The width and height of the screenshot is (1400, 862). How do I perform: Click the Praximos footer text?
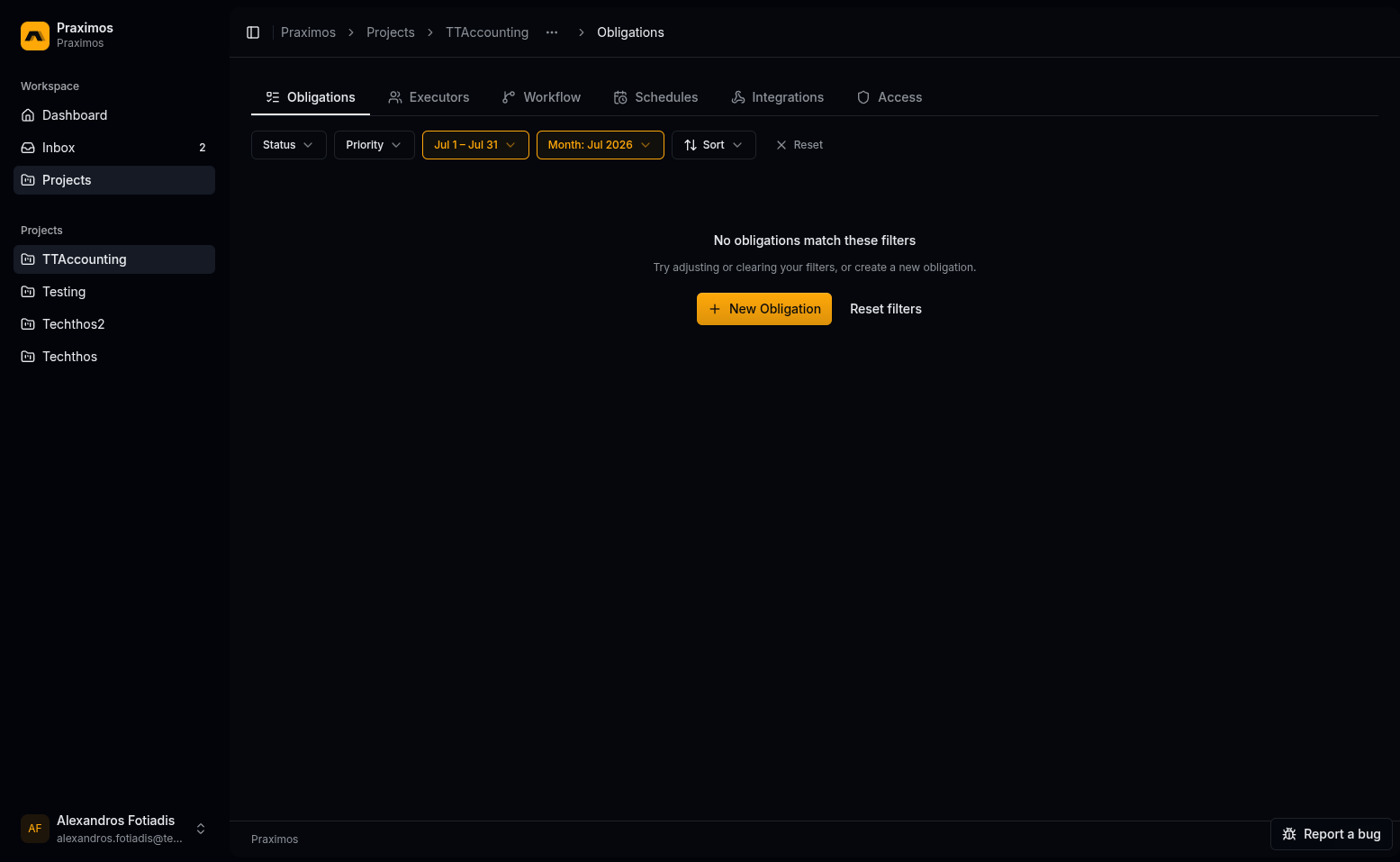pyautogui.click(x=275, y=839)
